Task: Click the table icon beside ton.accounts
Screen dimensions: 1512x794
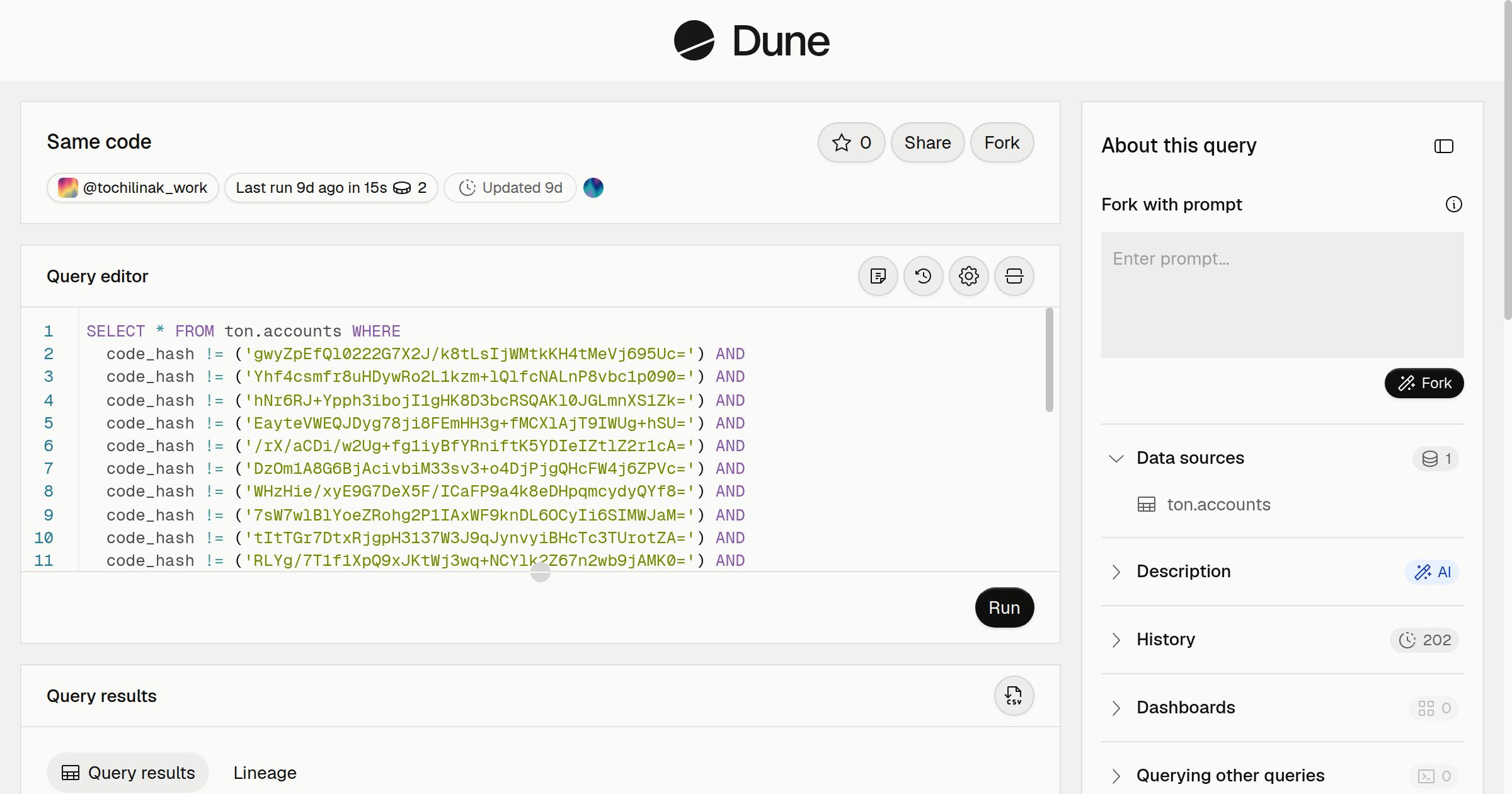Action: pyautogui.click(x=1147, y=505)
